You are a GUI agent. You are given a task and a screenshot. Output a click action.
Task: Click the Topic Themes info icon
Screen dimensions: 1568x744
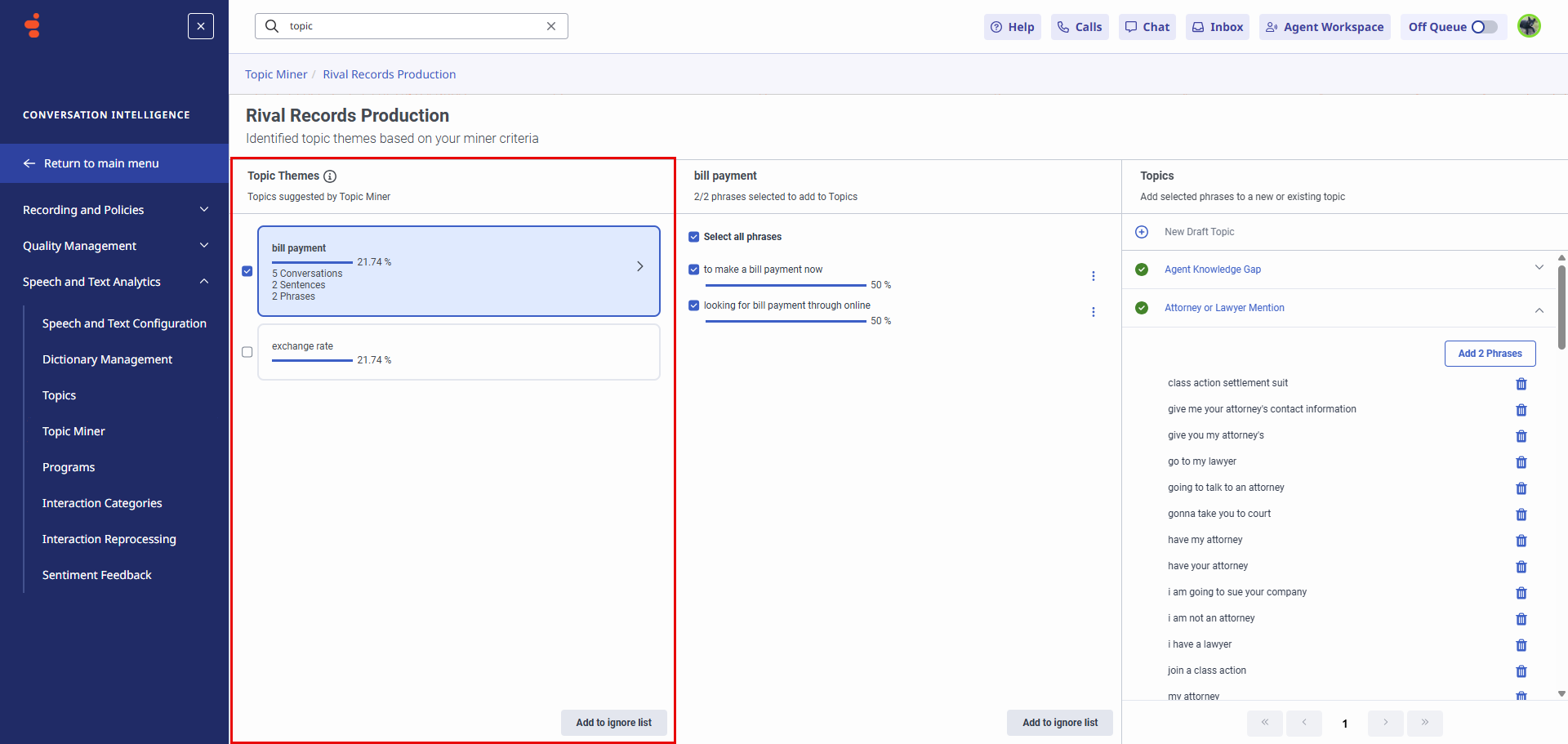point(330,176)
